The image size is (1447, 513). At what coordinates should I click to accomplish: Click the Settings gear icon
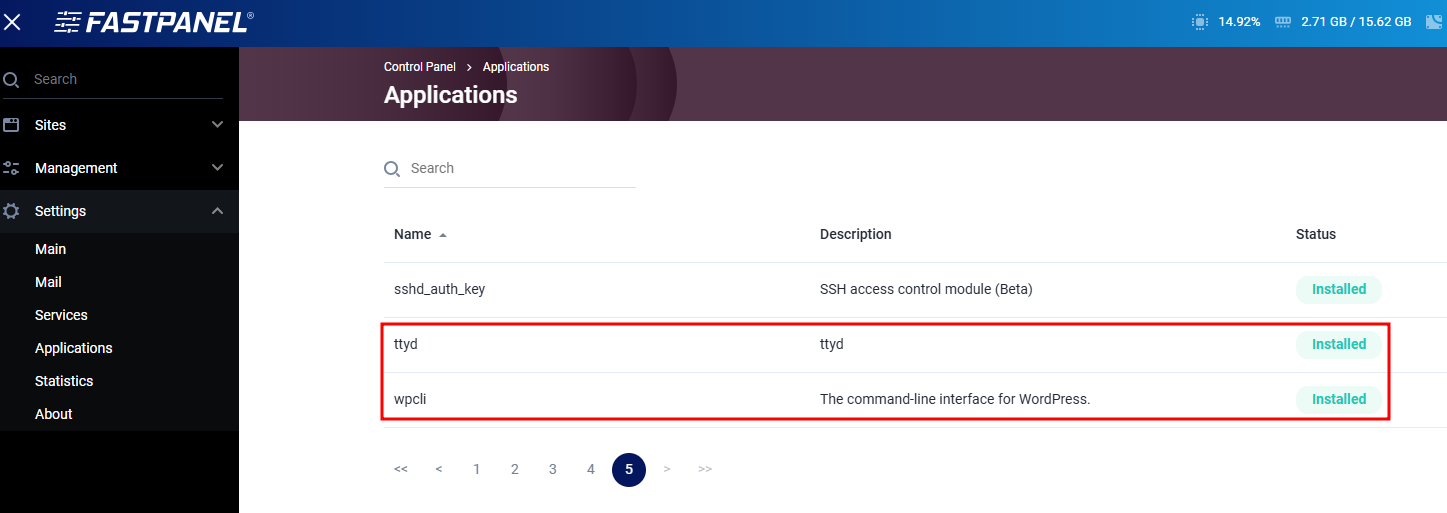[x=12, y=211]
